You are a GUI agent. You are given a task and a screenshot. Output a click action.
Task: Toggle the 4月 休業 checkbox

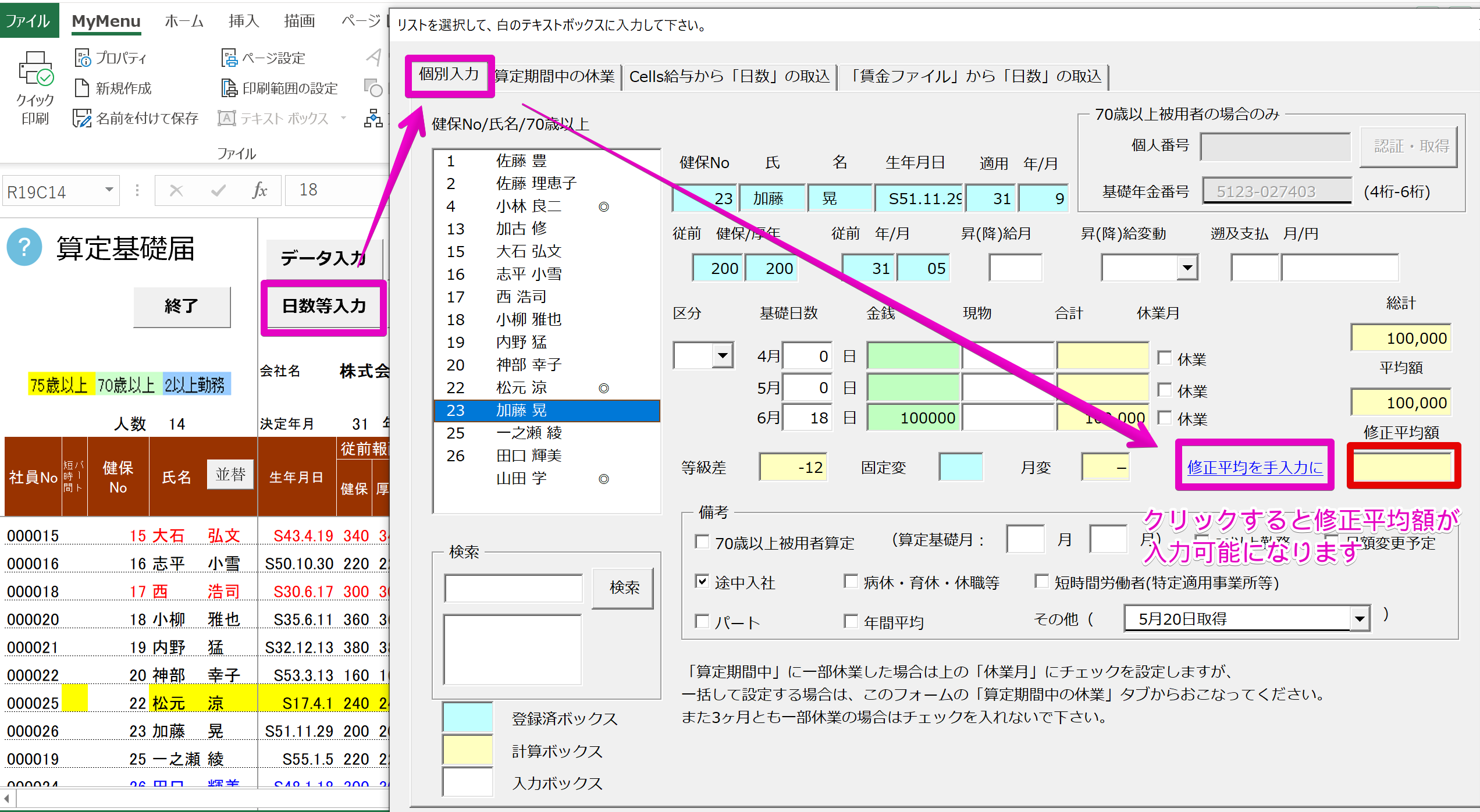pos(1164,358)
